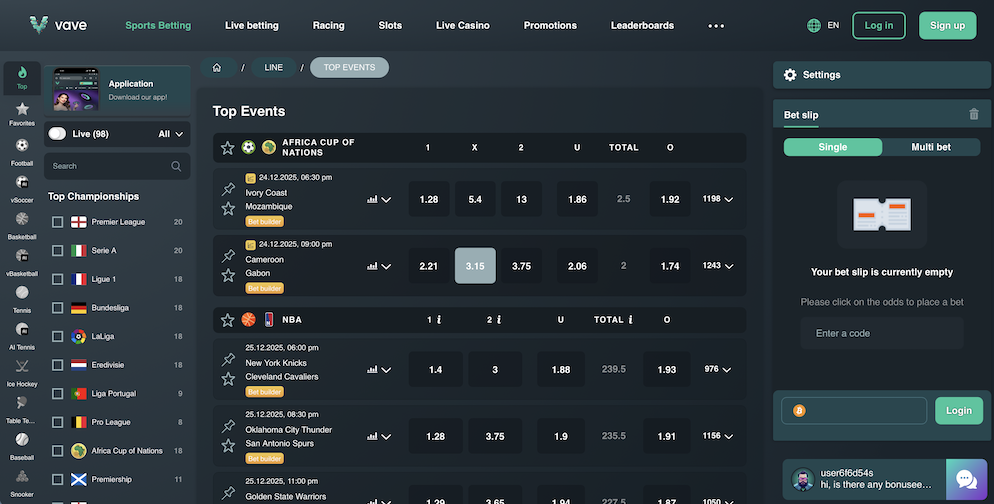The width and height of the screenshot is (994, 504).
Task: Check the LaLiga checkbox
Action: click(58, 336)
